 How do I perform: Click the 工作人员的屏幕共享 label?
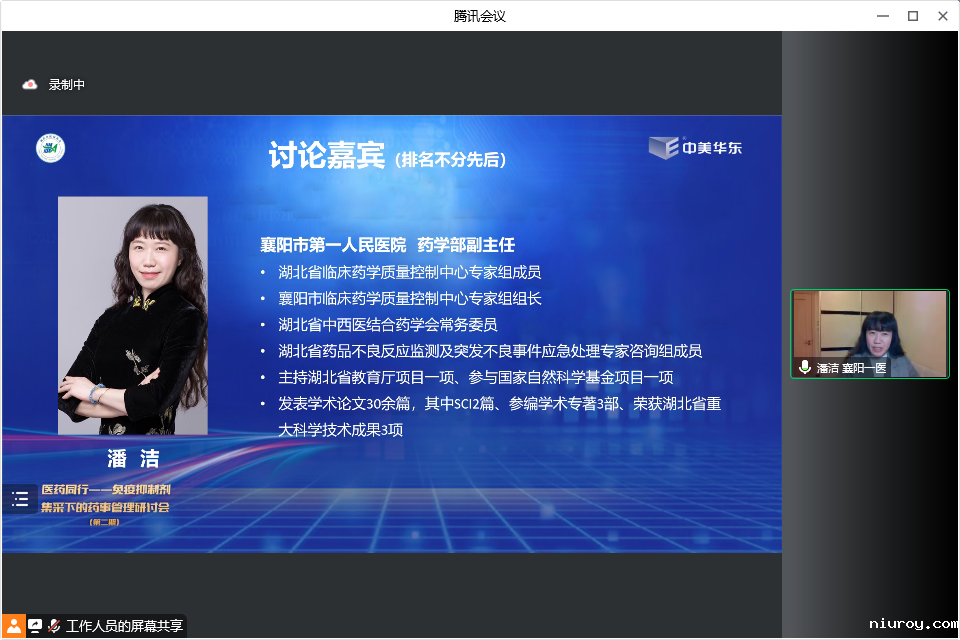point(124,626)
